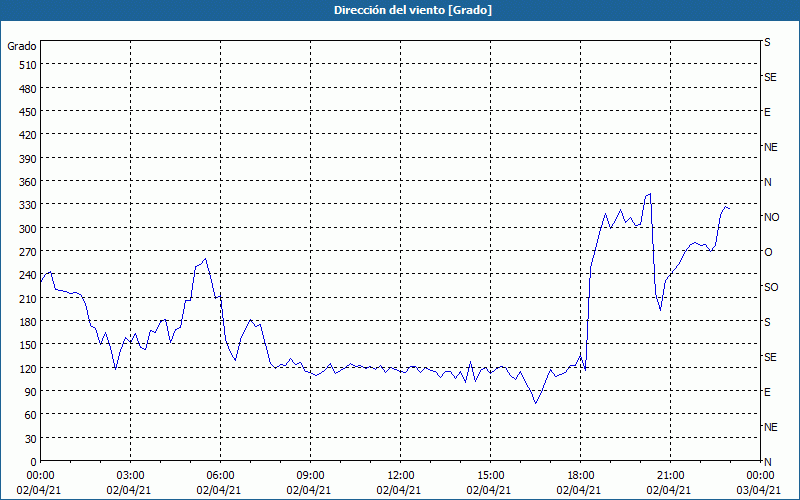Click the NO compass label

pyautogui.click(x=771, y=217)
